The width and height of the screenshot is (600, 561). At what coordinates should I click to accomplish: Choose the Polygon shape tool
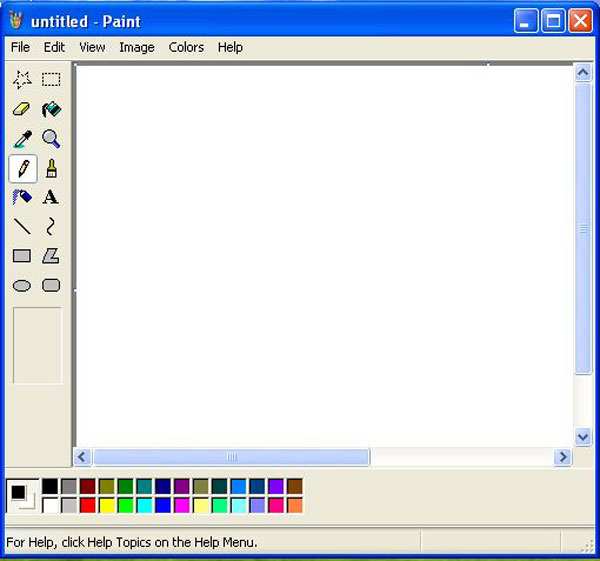click(51, 256)
